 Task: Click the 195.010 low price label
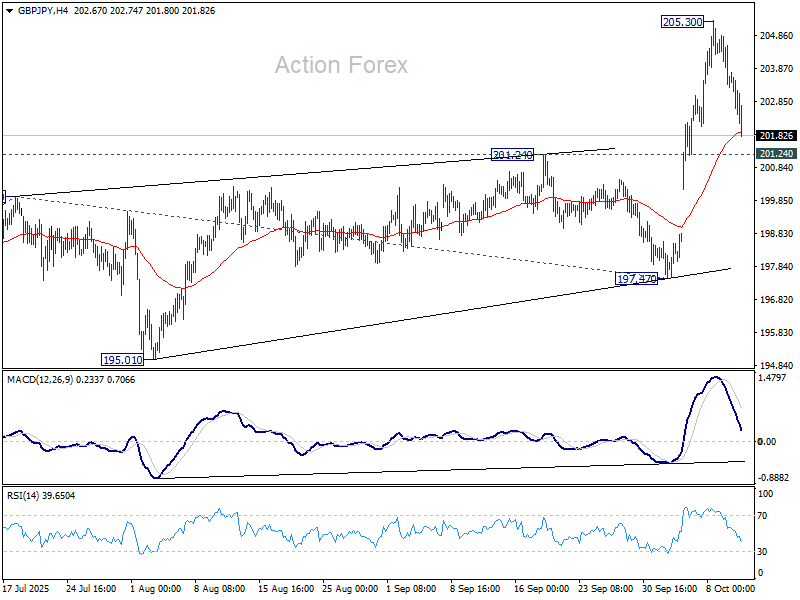pos(123,359)
